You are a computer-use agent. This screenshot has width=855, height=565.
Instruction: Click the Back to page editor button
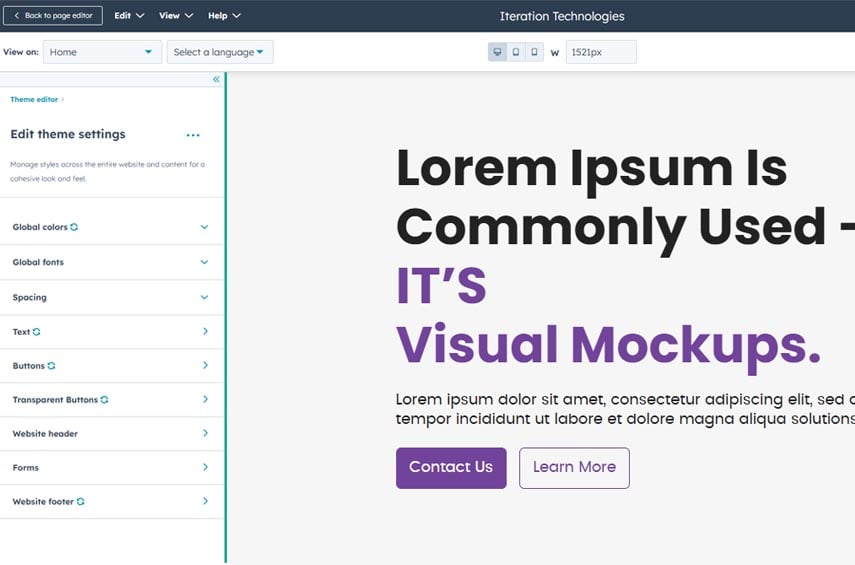(52, 16)
